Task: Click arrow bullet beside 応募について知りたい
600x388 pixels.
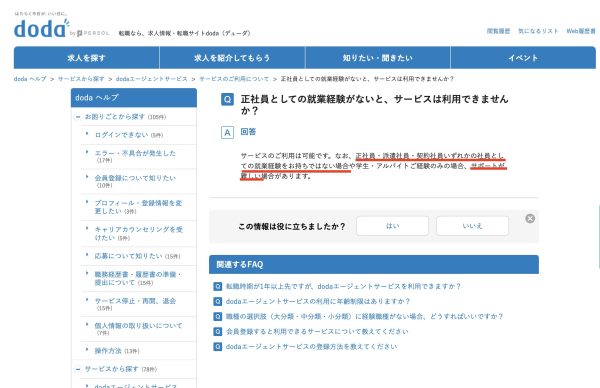Action: (87, 254)
